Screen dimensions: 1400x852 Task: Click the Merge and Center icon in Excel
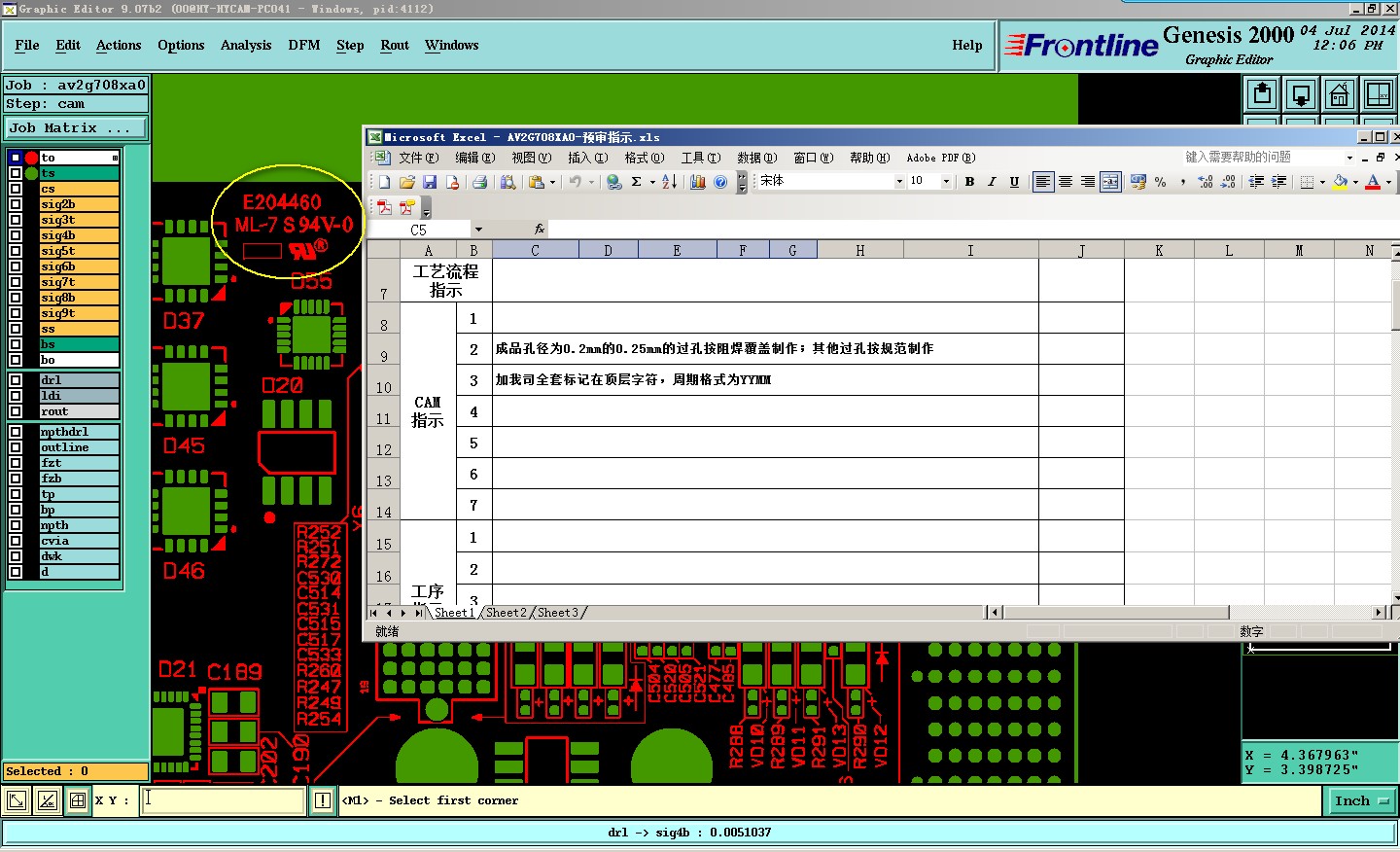click(x=1110, y=182)
